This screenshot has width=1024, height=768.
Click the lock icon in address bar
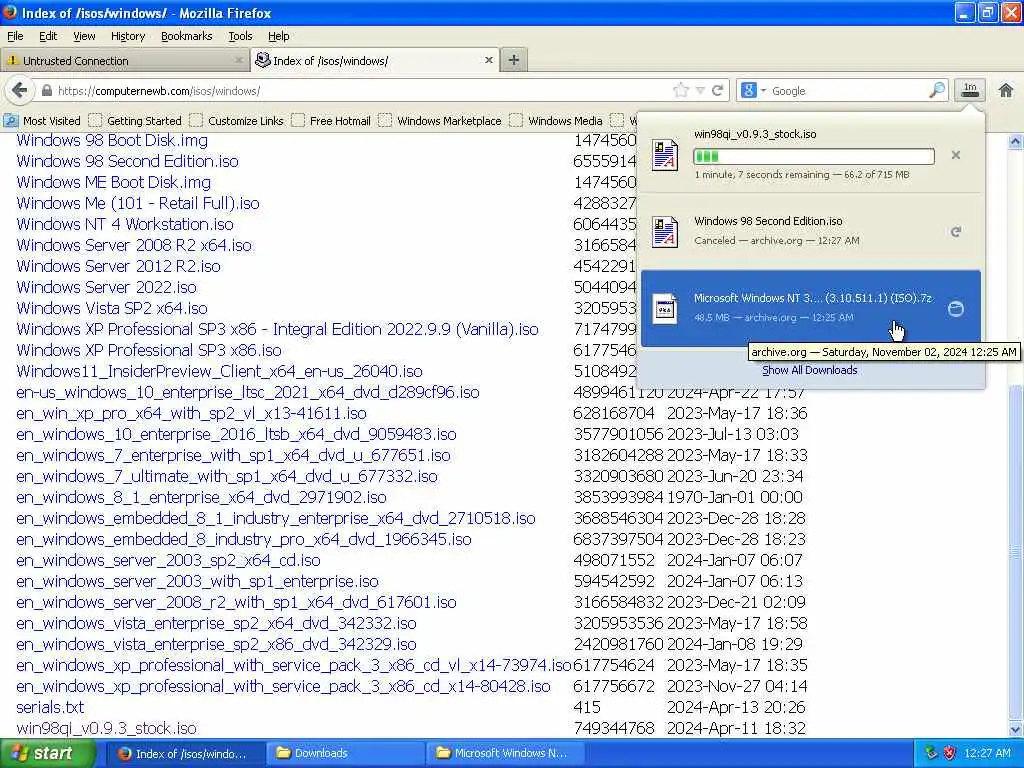[47, 91]
